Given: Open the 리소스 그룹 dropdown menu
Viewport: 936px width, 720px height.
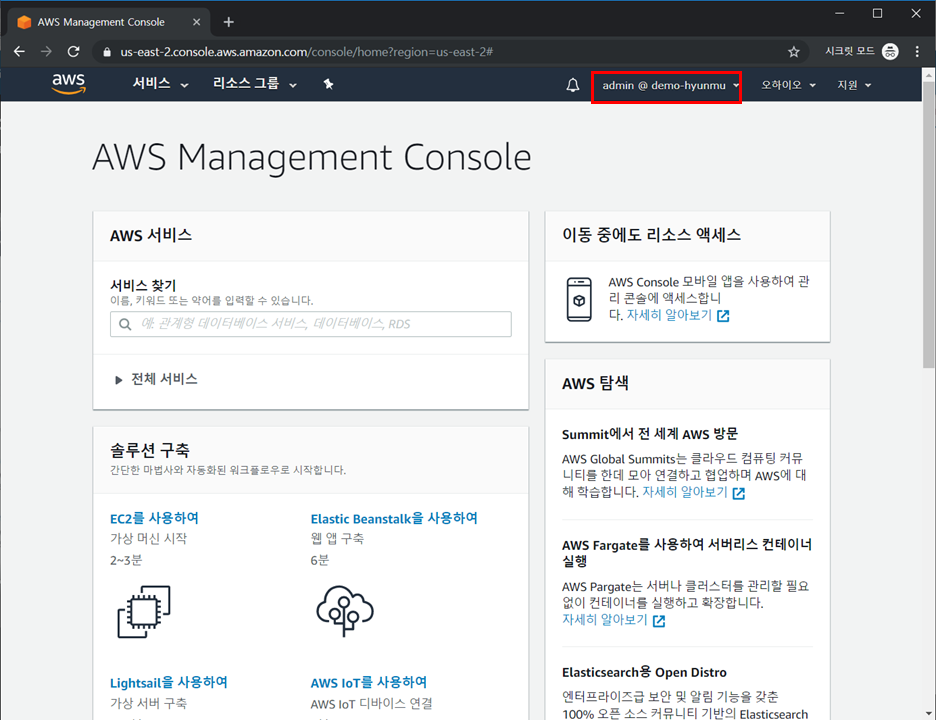Looking at the screenshot, I should click(255, 84).
